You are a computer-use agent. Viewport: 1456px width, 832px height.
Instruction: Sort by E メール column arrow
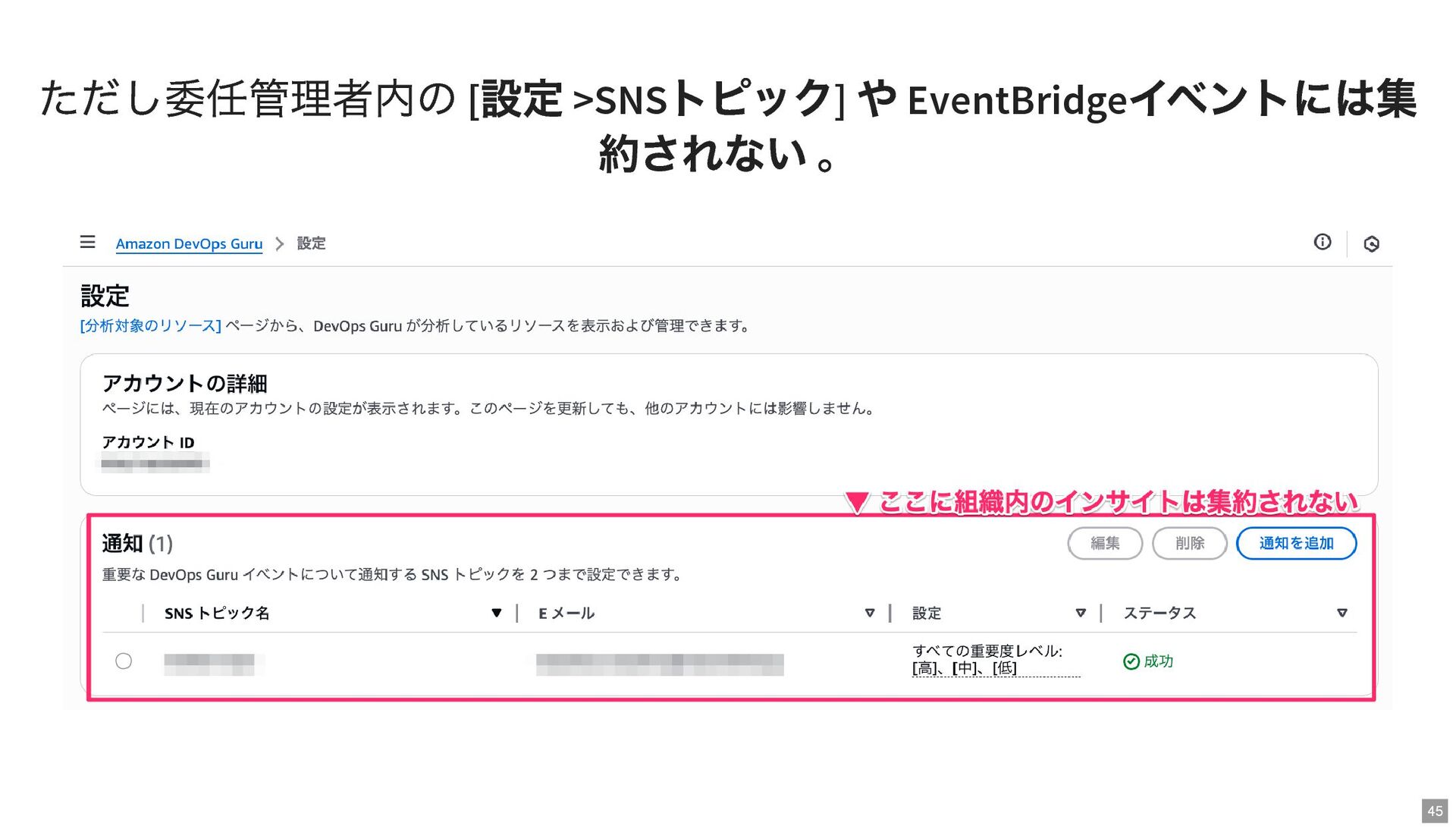869,613
